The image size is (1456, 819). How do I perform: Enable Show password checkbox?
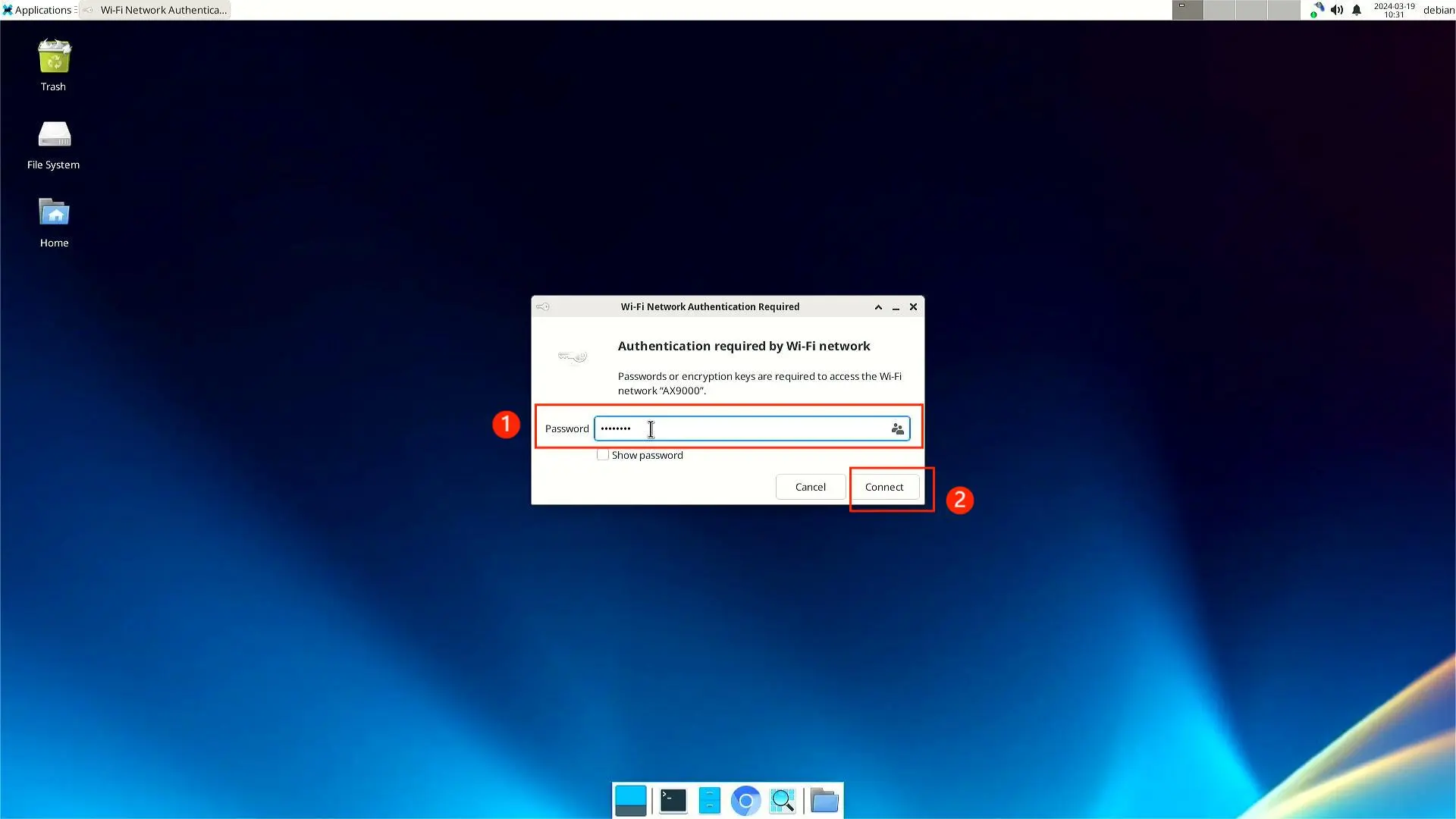point(602,455)
